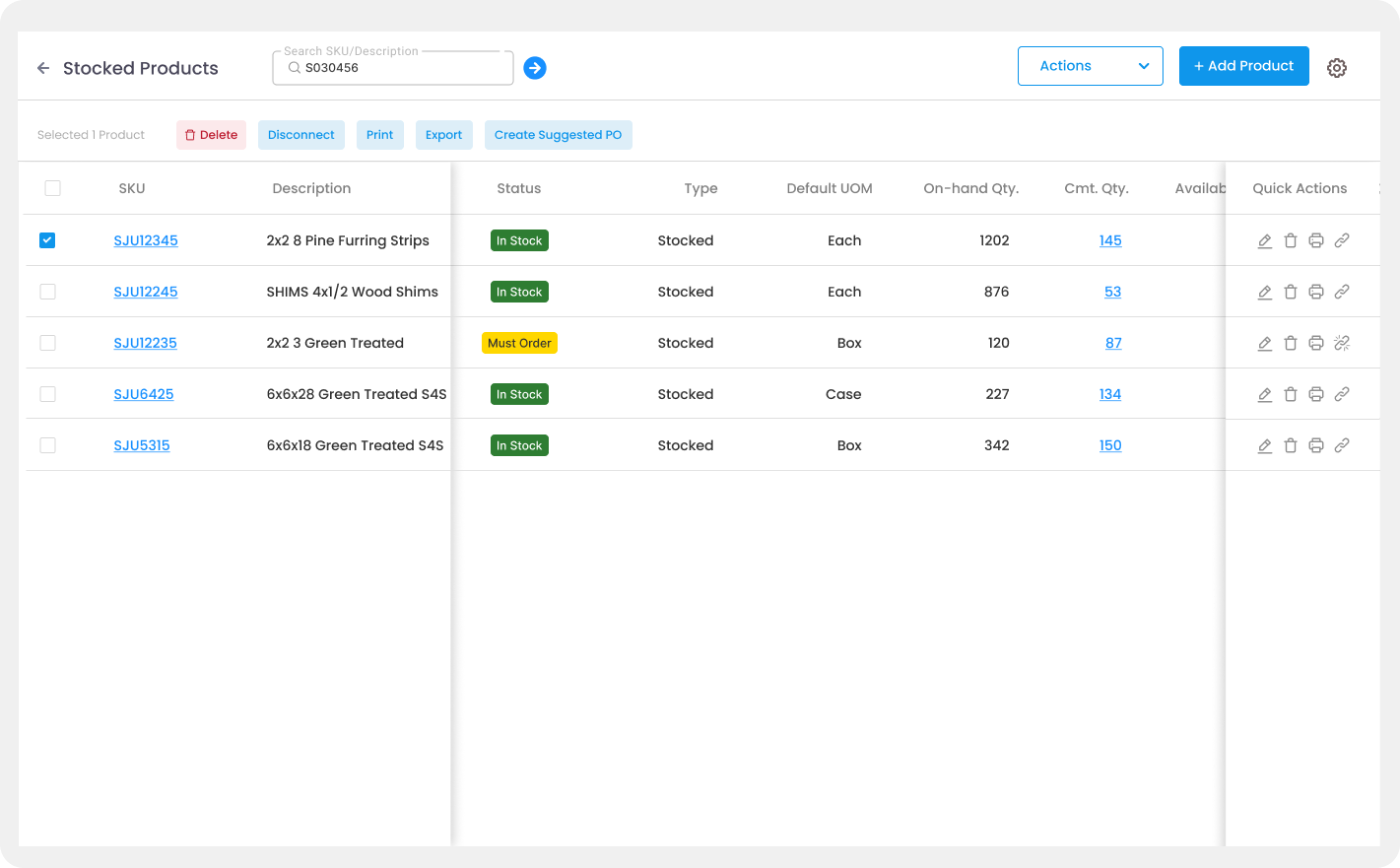Viewport: 1400px width, 868px height.
Task: Click the unlink icon for SJU12235
Action: 1342,343
